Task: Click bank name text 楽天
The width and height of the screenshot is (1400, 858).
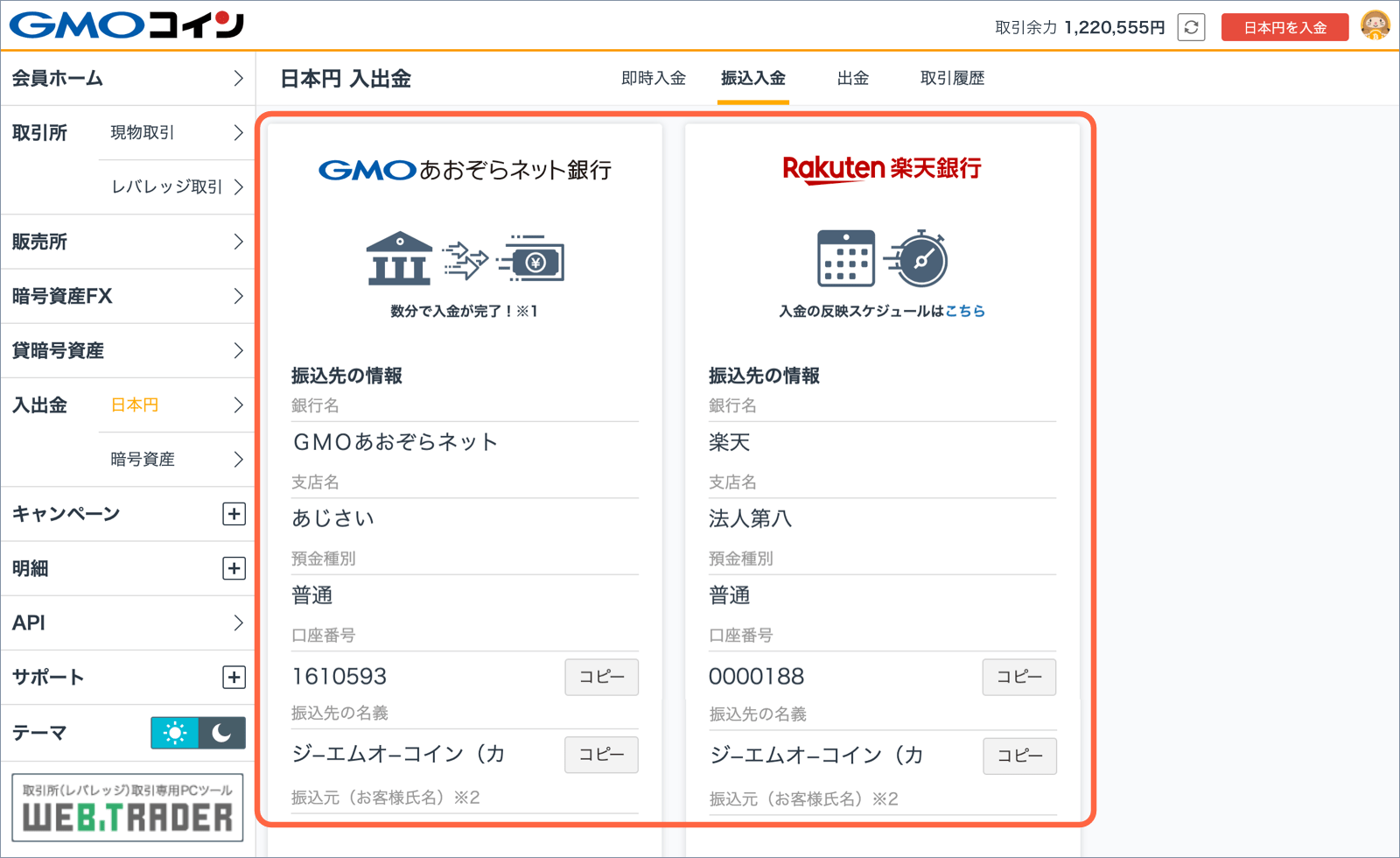Action: 730,442
